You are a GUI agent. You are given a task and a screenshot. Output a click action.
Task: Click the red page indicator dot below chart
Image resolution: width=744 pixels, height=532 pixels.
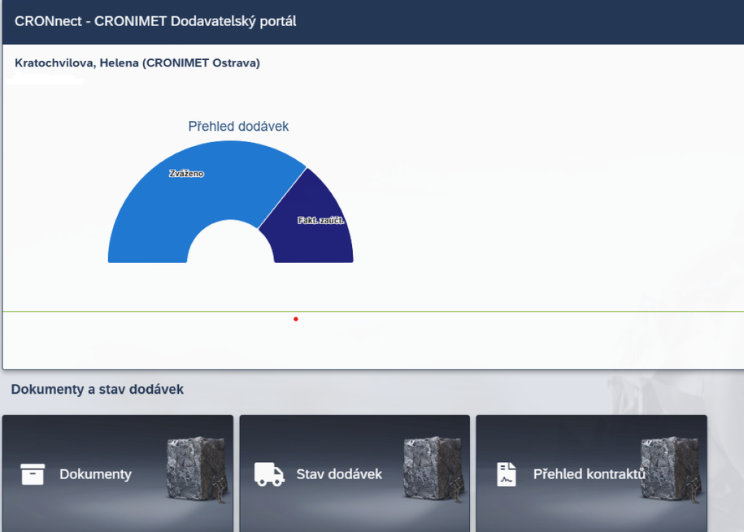point(296,319)
